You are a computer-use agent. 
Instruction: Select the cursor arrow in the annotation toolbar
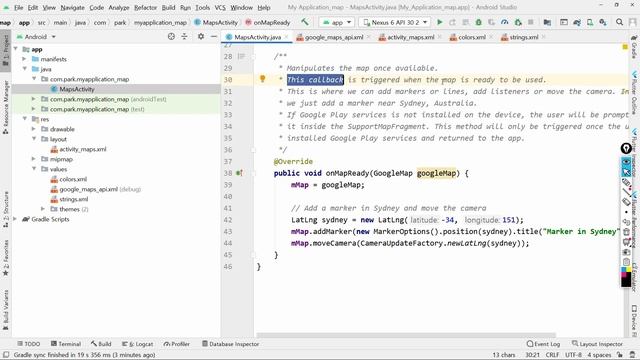click(626, 172)
